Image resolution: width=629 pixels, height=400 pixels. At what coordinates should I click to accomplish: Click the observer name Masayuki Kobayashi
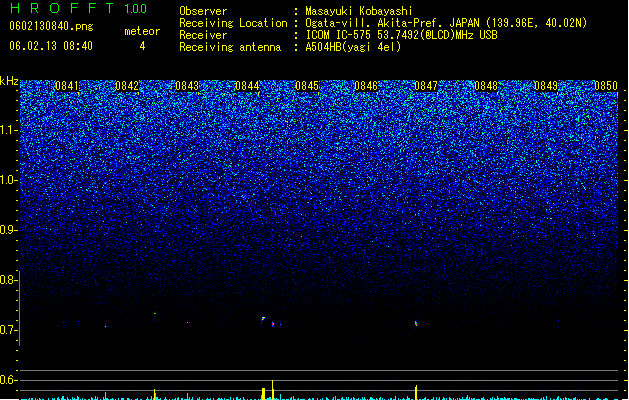point(359,11)
